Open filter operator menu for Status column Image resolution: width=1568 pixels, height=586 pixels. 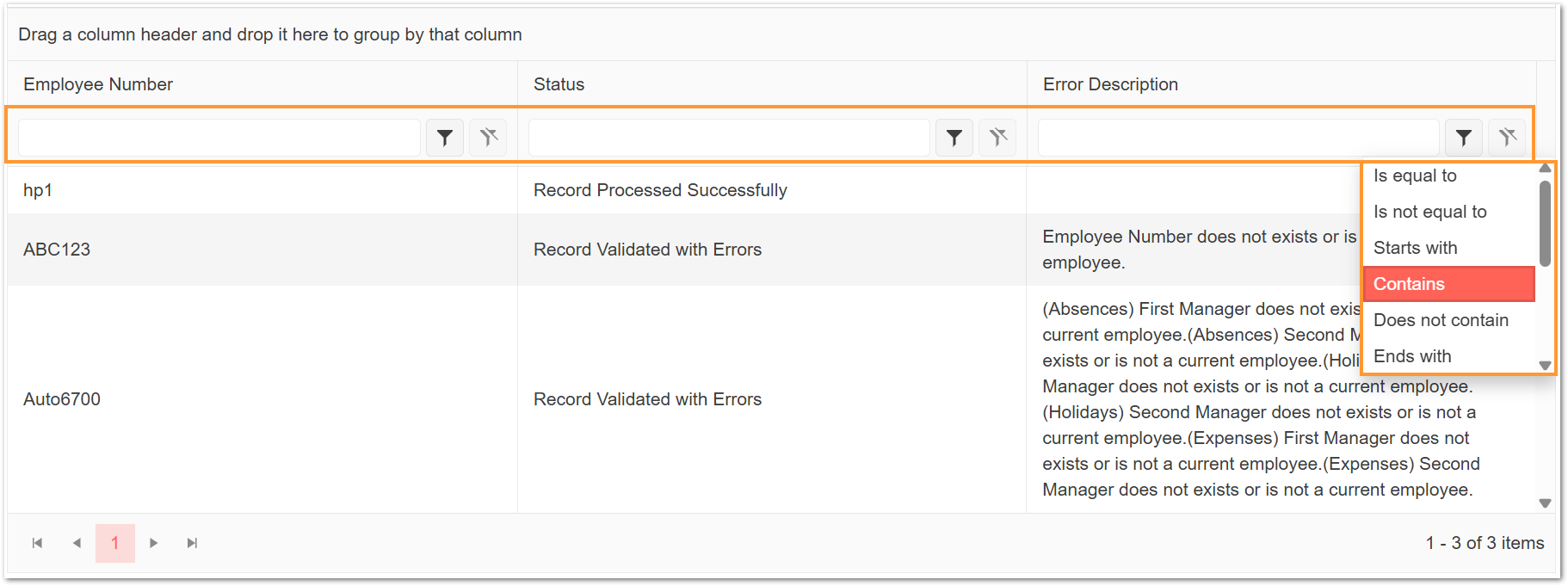click(x=954, y=138)
